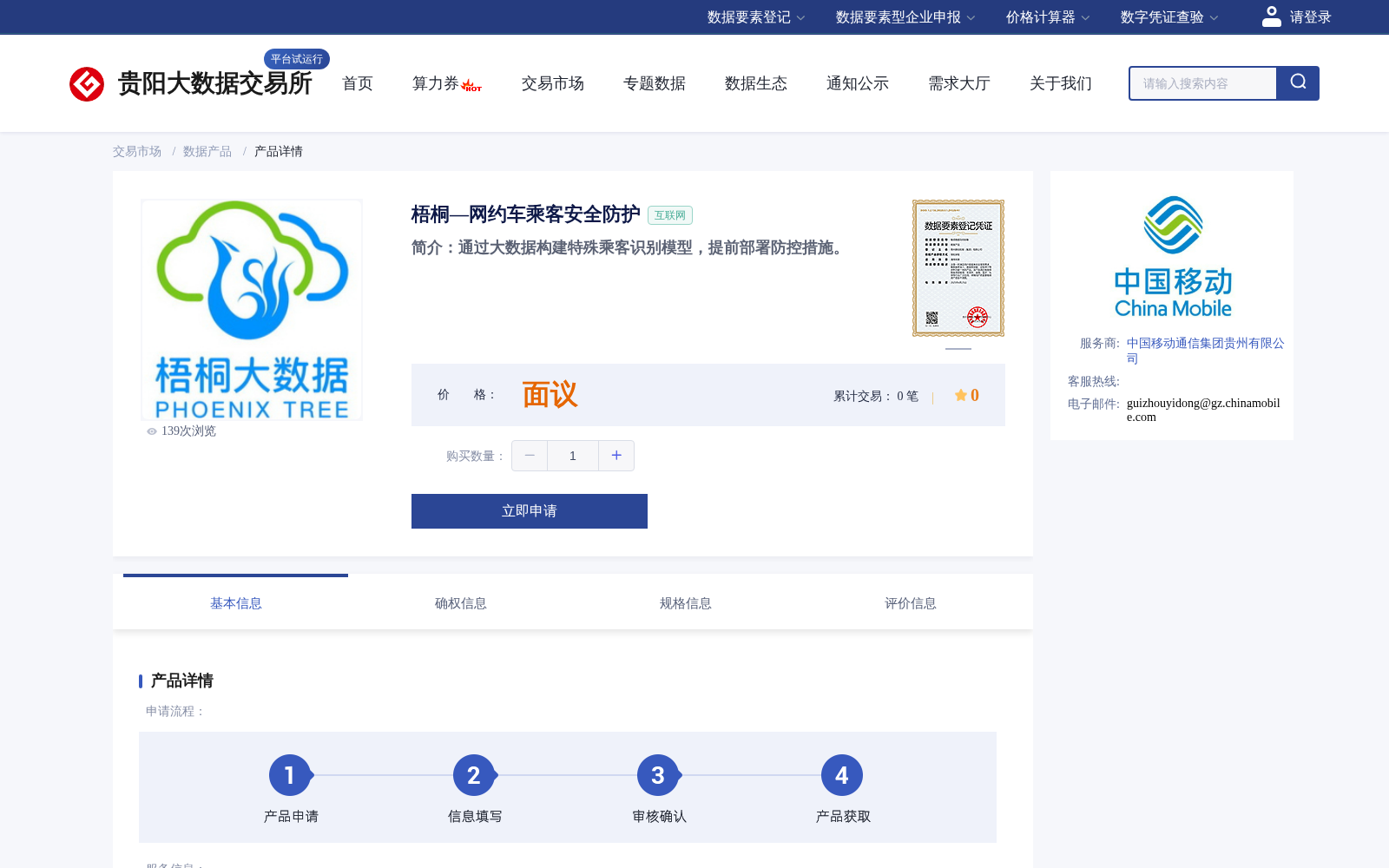1389x868 pixels.
Task: Click the purchase quantity input field
Action: 573,456
